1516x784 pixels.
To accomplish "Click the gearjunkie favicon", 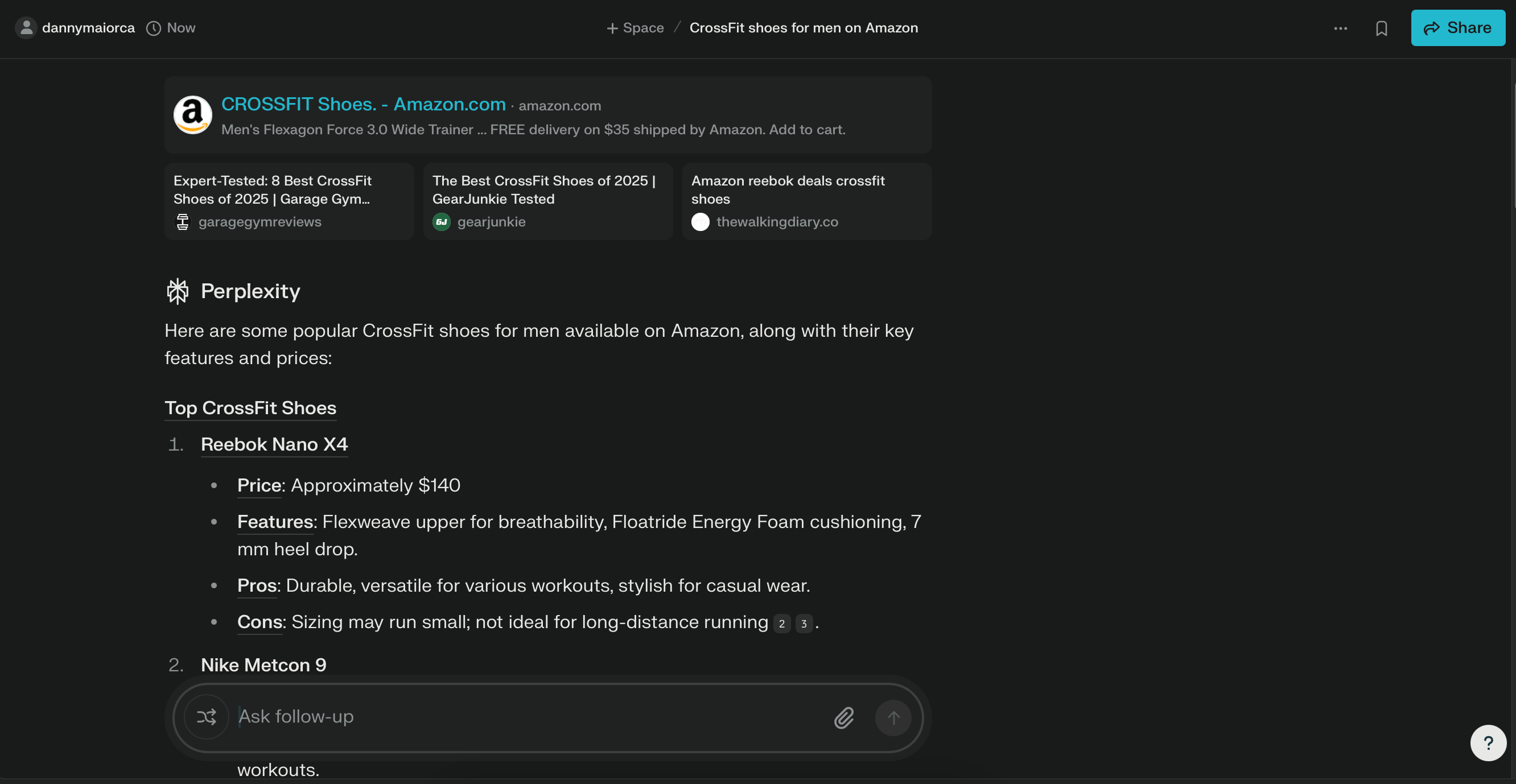I will point(442,222).
